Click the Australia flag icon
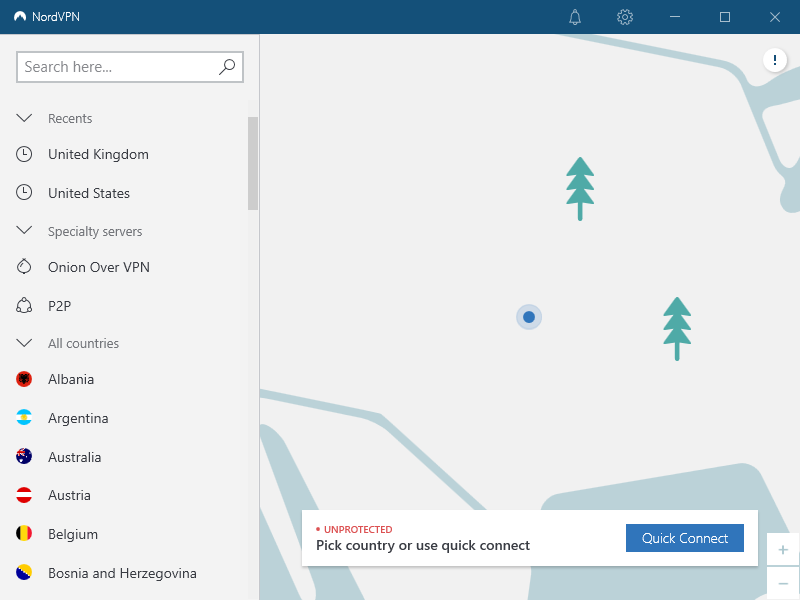The height and width of the screenshot is (600, 800). tap(24, 456)
